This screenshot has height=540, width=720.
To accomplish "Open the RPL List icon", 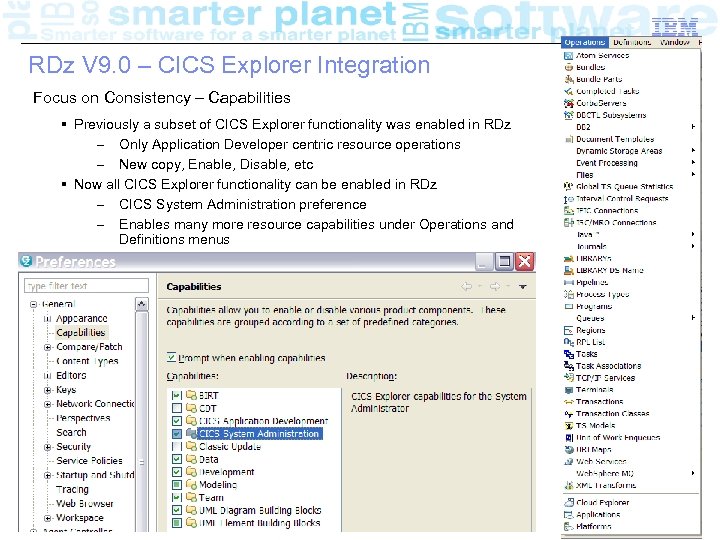I will pos(568,342).
